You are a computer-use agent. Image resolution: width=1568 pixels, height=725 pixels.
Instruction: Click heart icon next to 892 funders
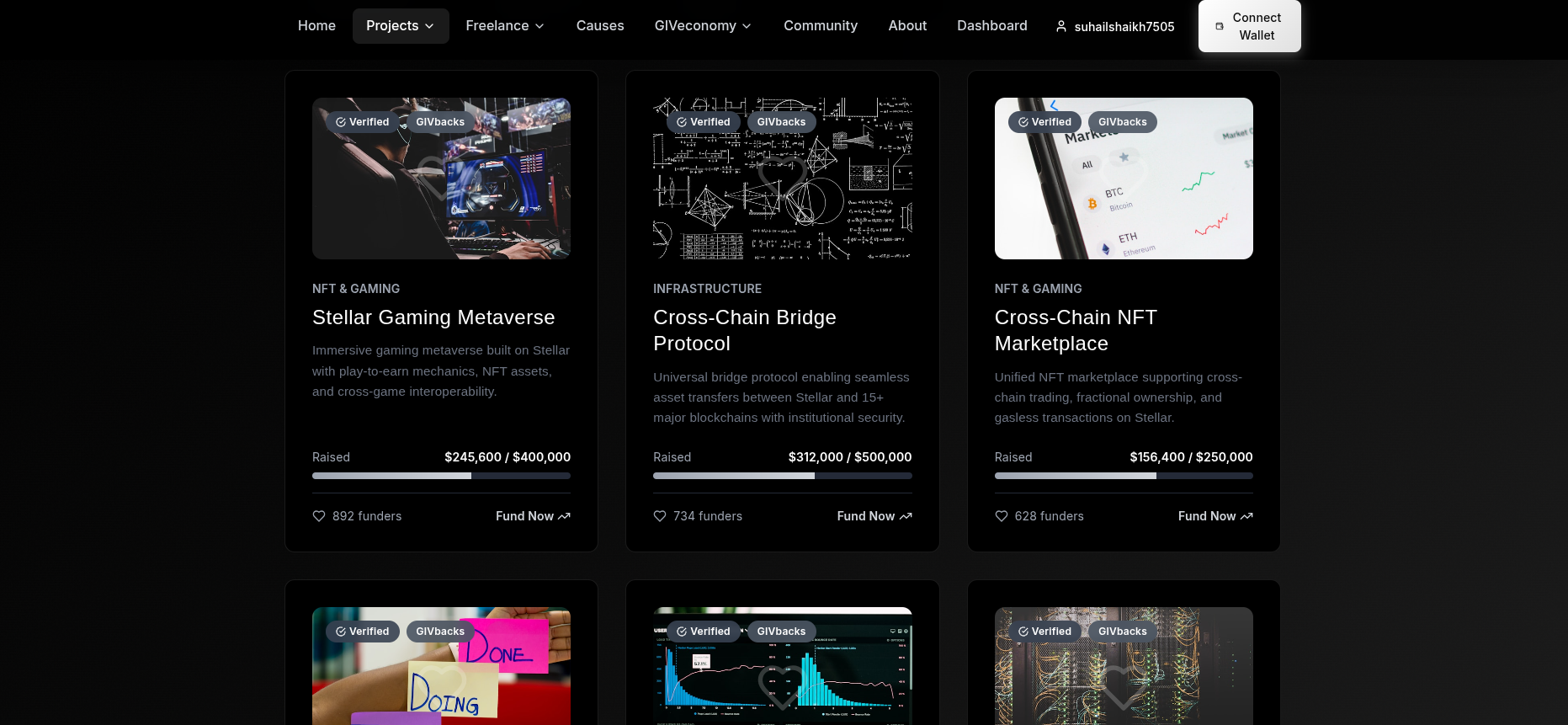[319, 516]
